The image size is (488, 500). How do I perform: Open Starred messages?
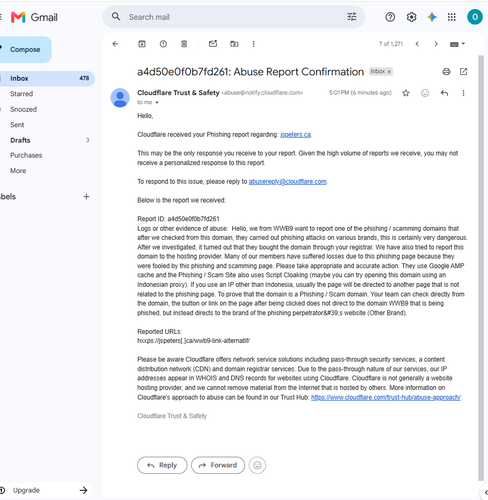[21, 94]
